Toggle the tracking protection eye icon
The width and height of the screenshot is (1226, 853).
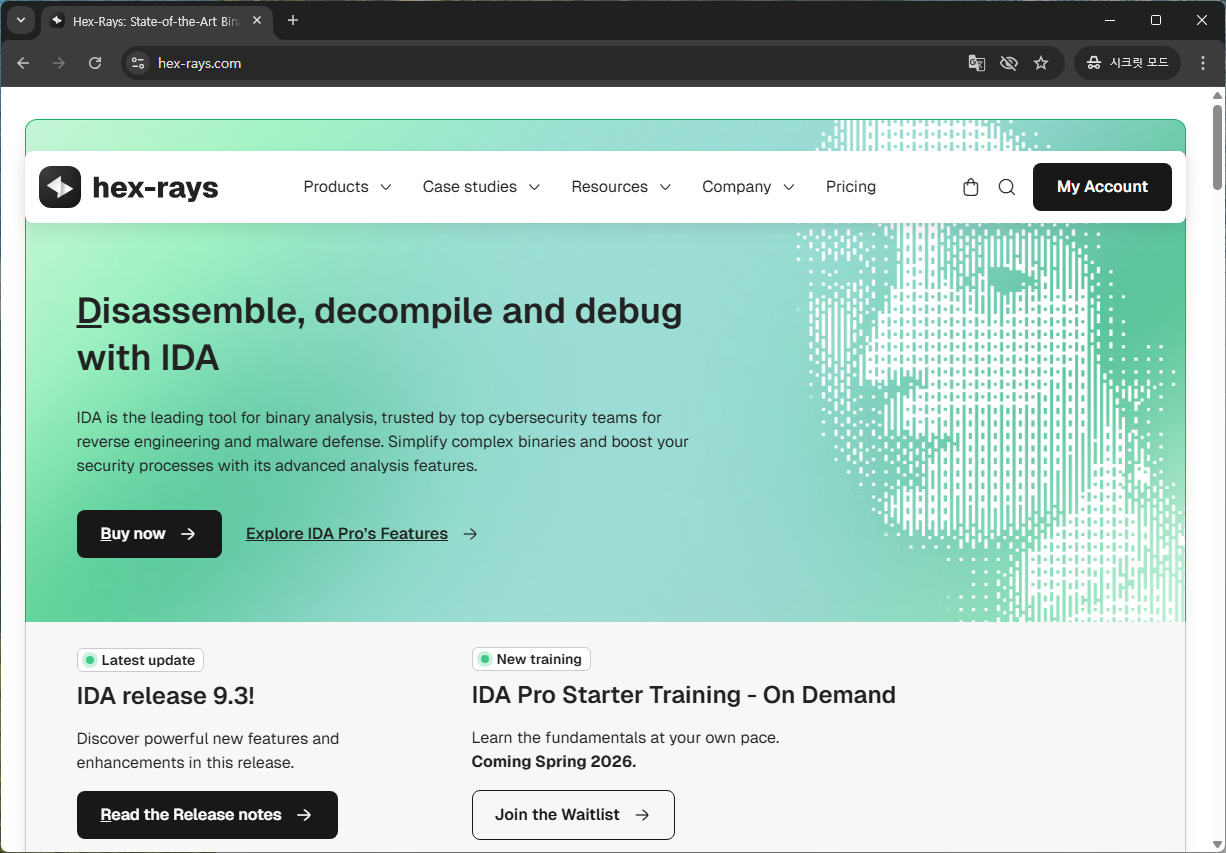tap(1009, 63)
